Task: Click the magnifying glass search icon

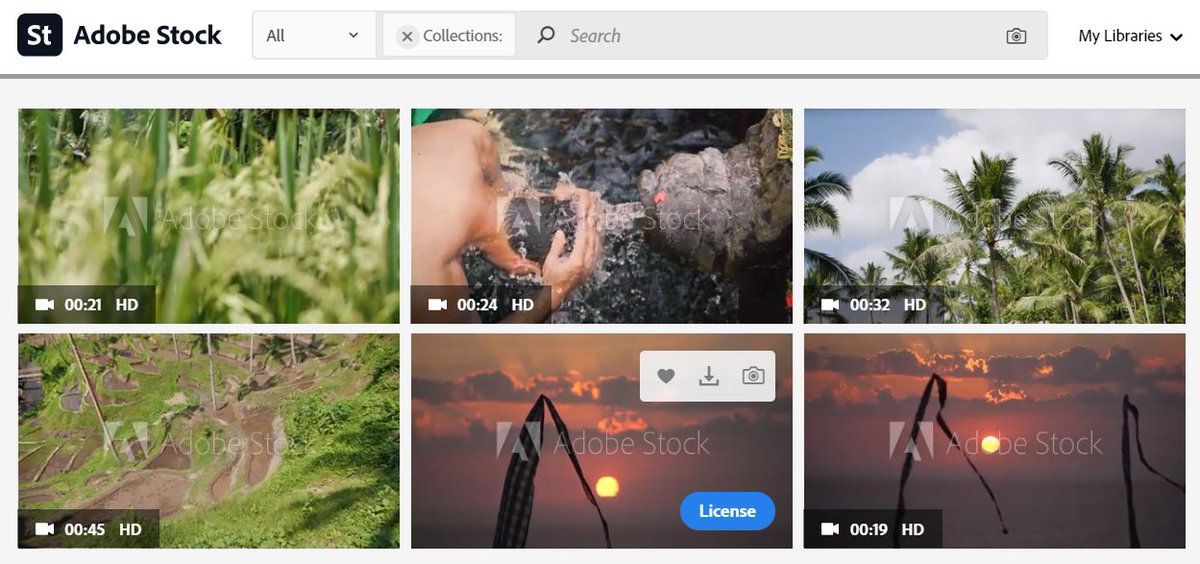Action: coord(546,35)
